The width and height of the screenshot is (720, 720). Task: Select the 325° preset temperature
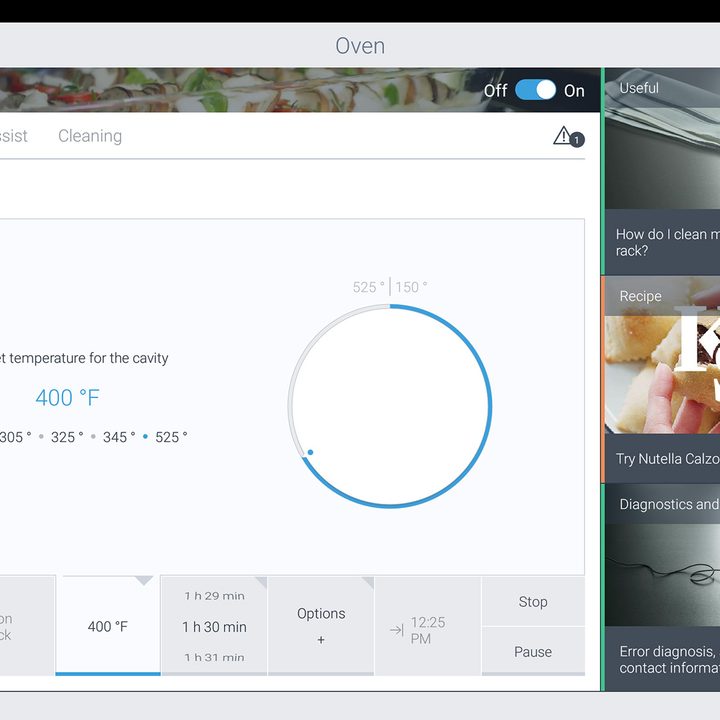point(67,437)
